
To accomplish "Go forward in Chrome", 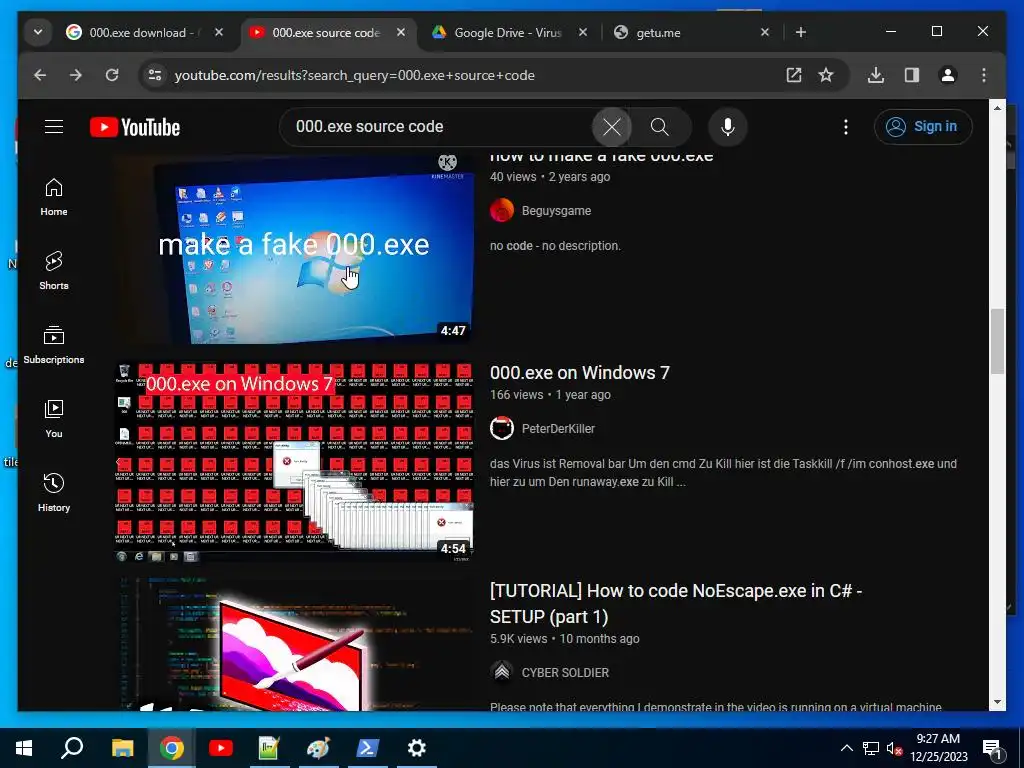I will pyautogui.click(x=76, y=75).
